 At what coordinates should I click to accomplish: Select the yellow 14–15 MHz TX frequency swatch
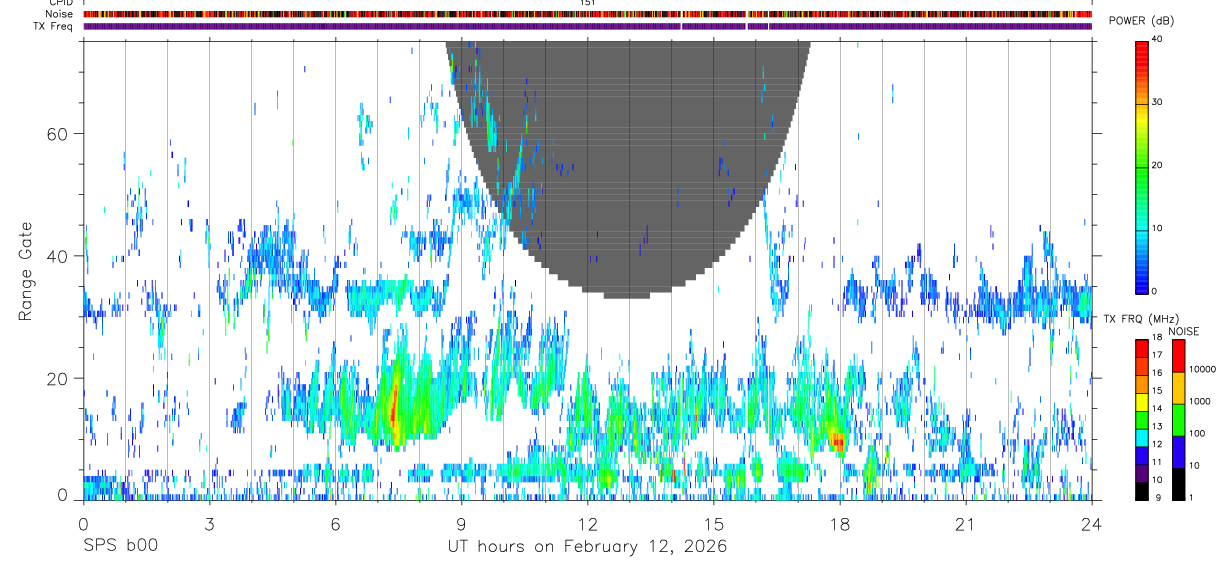coord(1141,402)
